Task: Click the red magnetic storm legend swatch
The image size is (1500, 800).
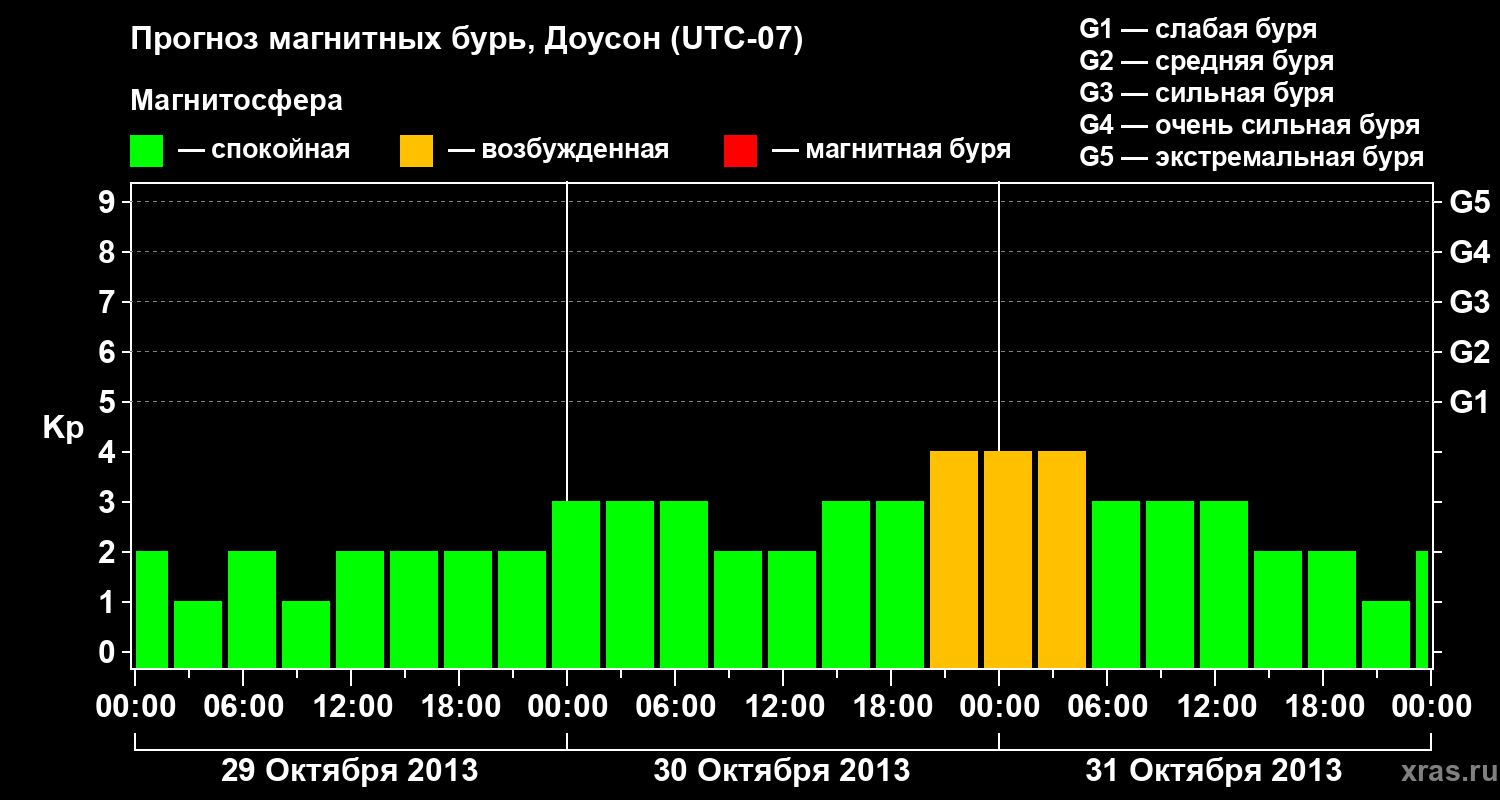Action: point(740,151)
